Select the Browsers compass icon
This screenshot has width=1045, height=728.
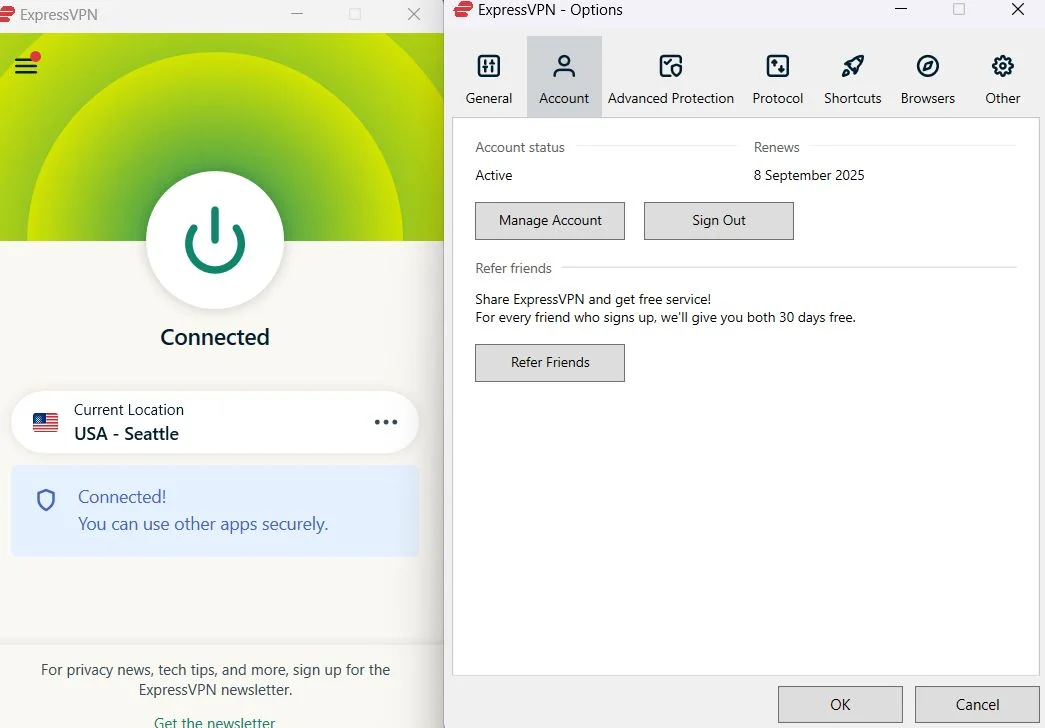928,66
